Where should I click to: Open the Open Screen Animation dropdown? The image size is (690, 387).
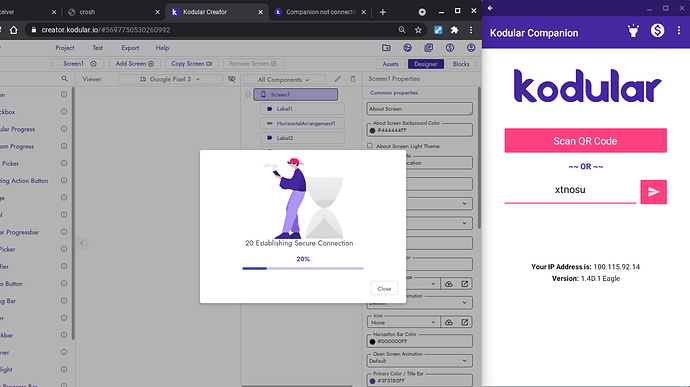pyautogui.click(x=420, y=361)
